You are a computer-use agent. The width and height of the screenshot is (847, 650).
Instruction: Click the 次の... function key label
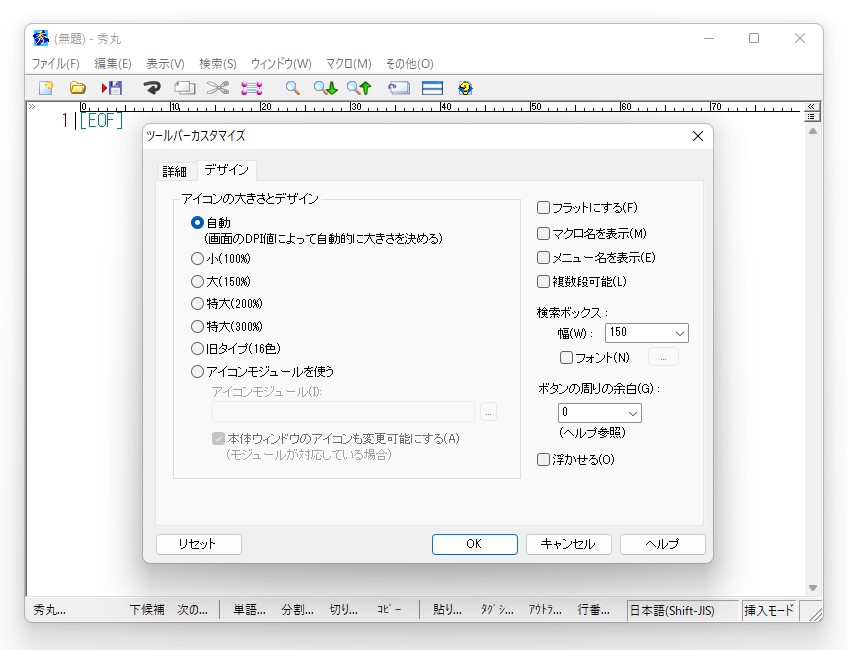192,610
